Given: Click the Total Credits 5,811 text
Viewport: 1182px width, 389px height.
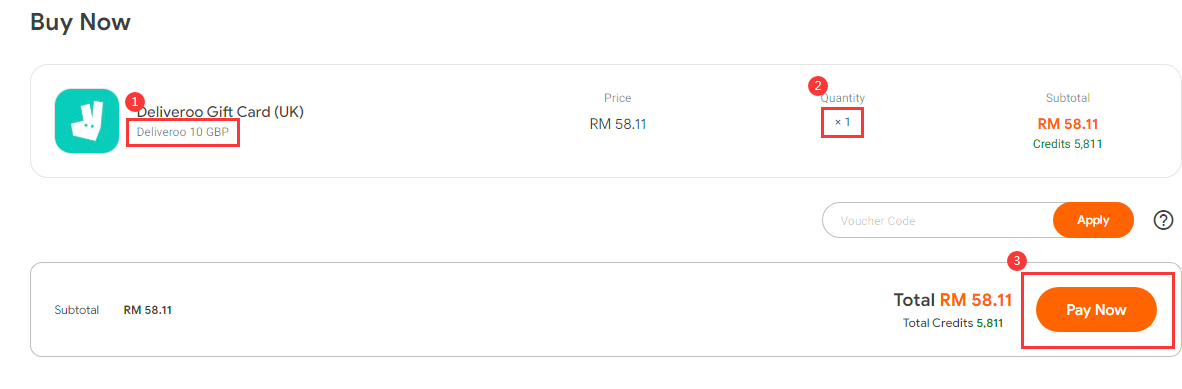Looking at the screenshot, I should pos(953,323).
